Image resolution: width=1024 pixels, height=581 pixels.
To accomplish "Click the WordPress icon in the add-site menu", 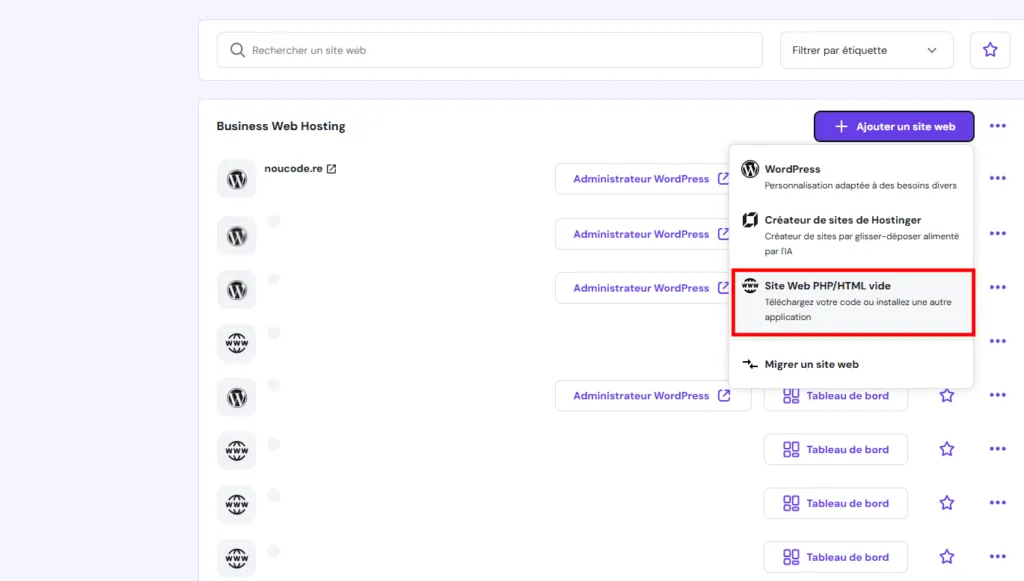I will point(750,169).
